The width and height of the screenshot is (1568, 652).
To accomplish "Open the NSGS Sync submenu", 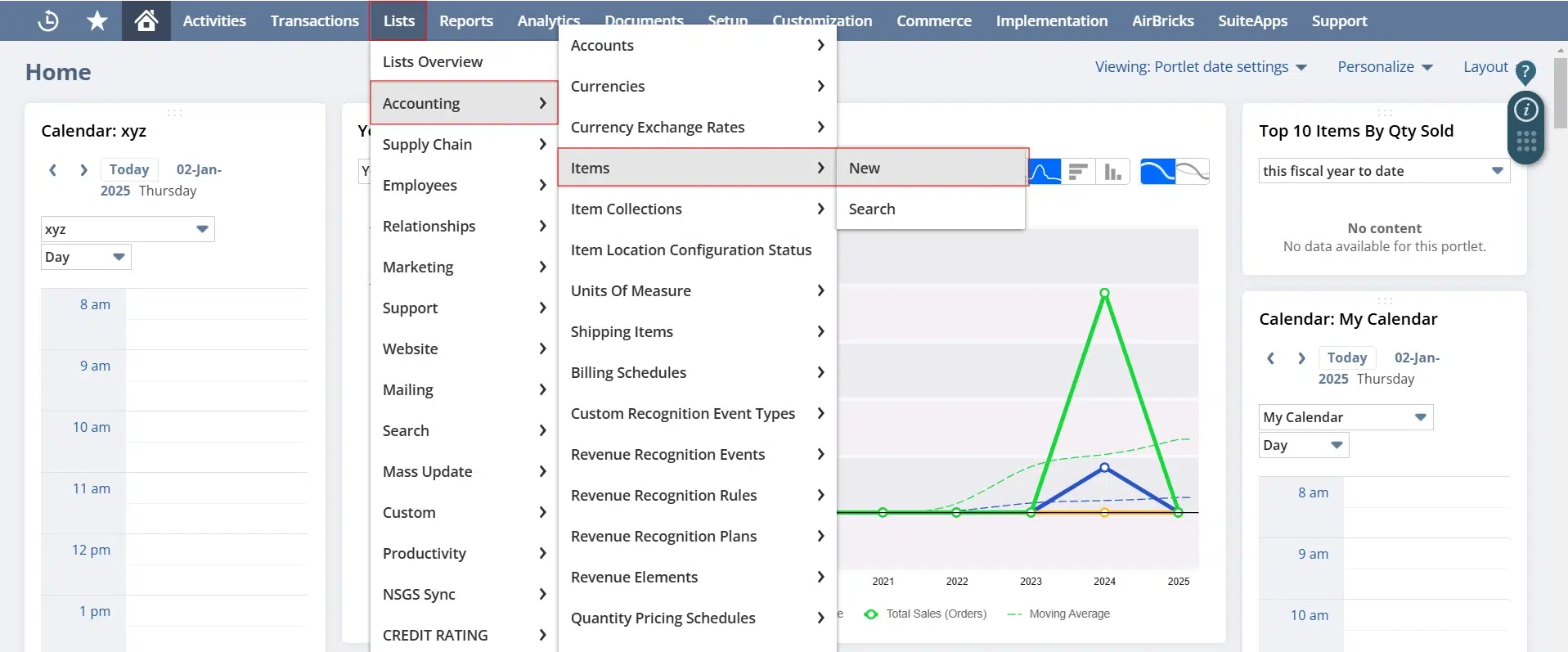I will click(x=464, y=594).
